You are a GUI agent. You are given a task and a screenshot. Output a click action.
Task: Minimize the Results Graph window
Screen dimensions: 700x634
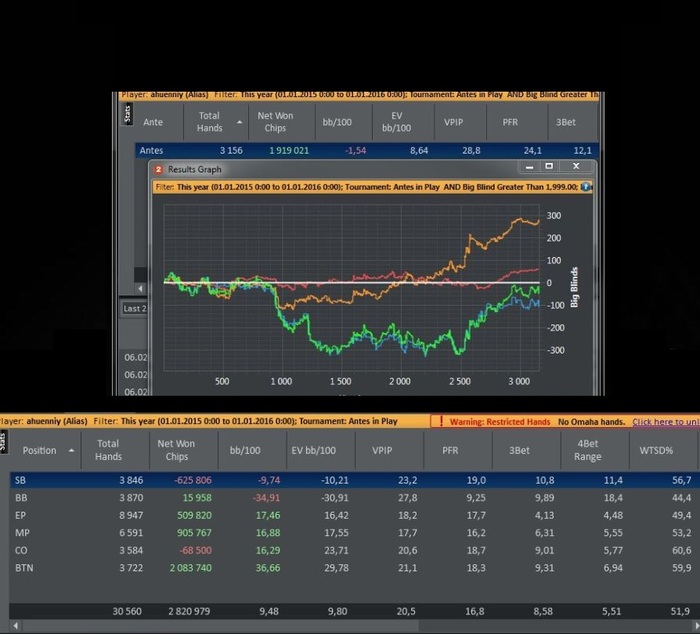point(529,167)
